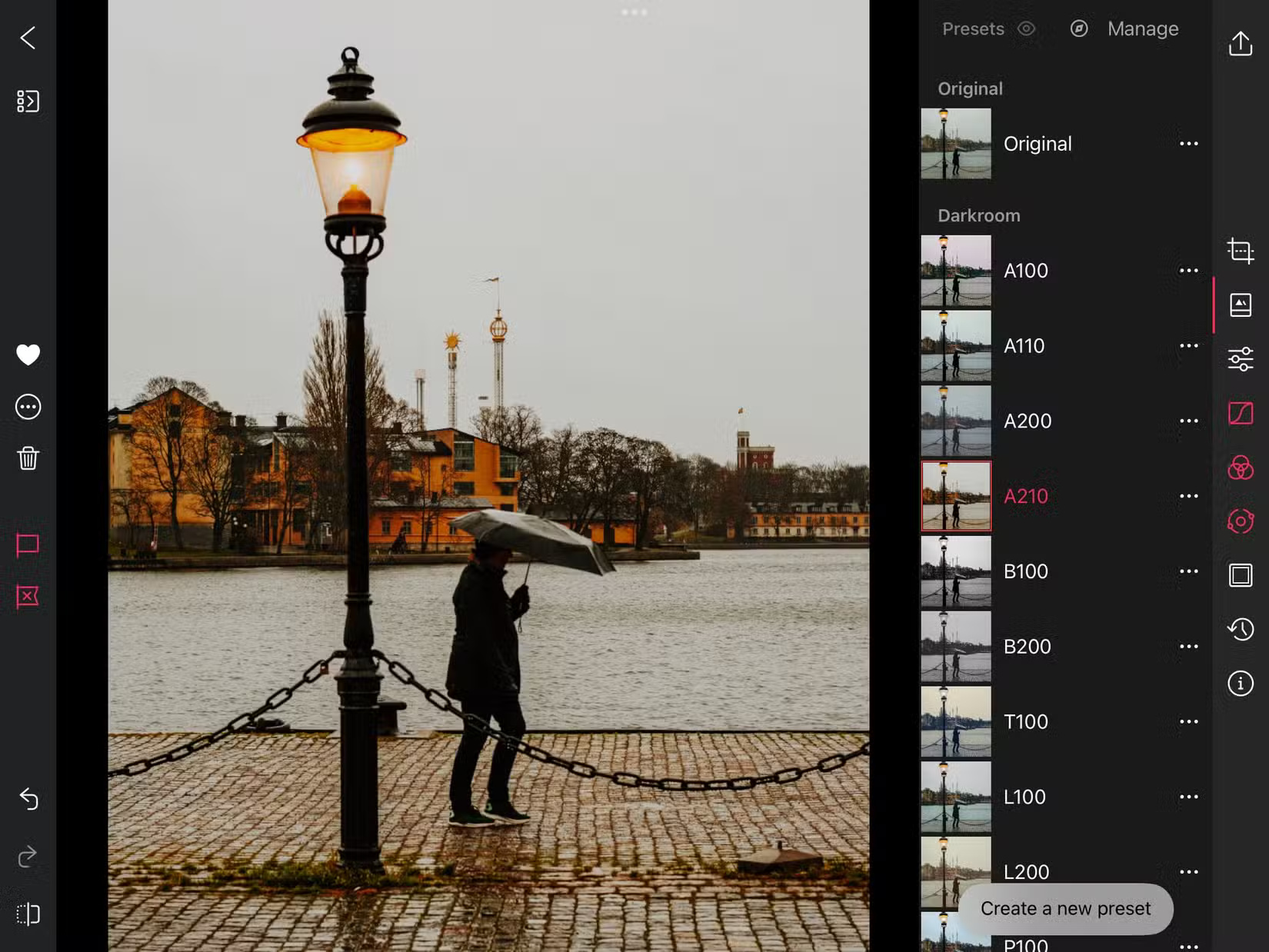This screenshot has height=952, width=1269.
Task: Open the options menu for the B200 preset
Action: (1188, 647)
